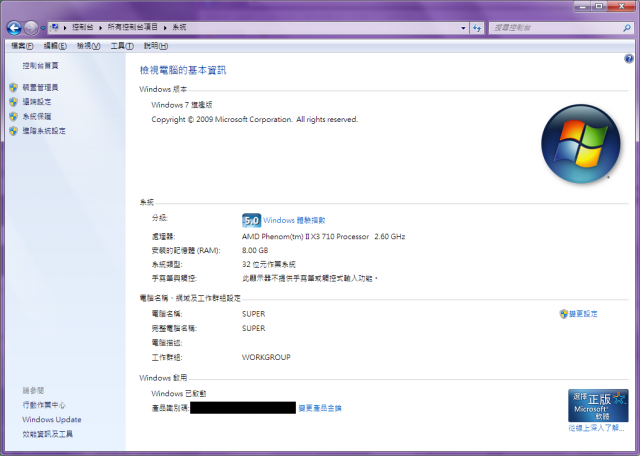
Task: Select the Windows 7 旗艦版 edition text
Action: pyautogui.click(x=182, y=105)
